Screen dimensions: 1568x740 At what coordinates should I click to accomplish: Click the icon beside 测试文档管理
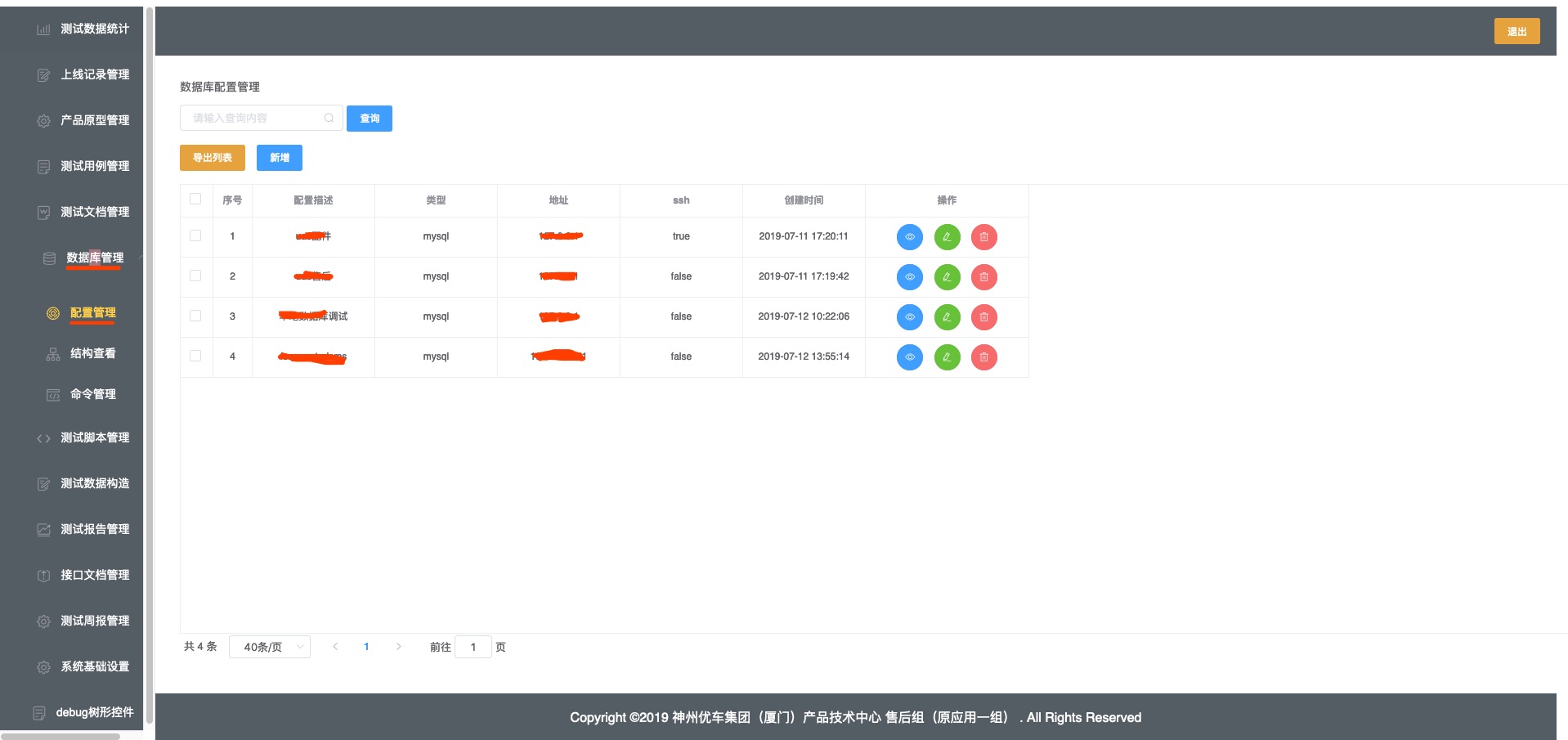(43, 213)
